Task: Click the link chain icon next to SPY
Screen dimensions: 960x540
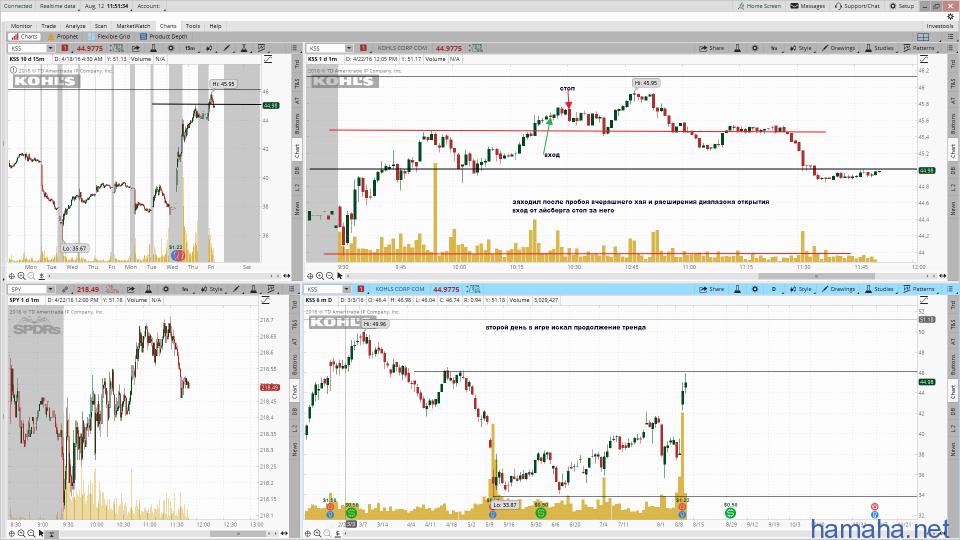Action: click(64, 289)
